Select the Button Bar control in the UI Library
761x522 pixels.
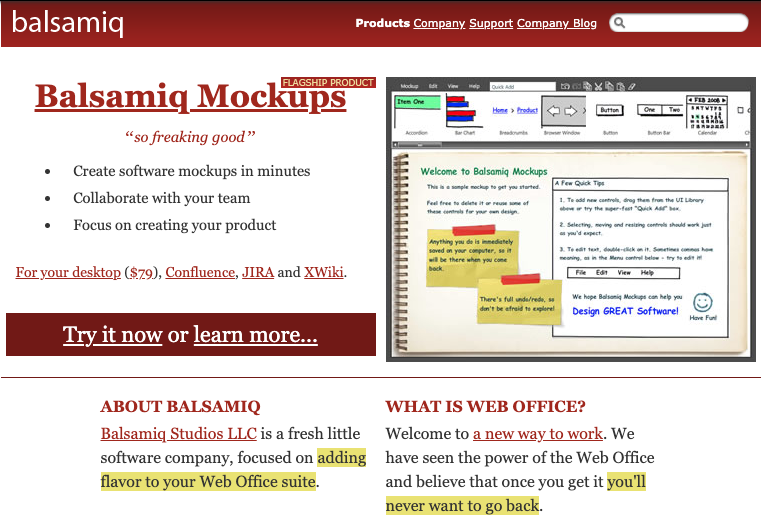click(659, 118)
